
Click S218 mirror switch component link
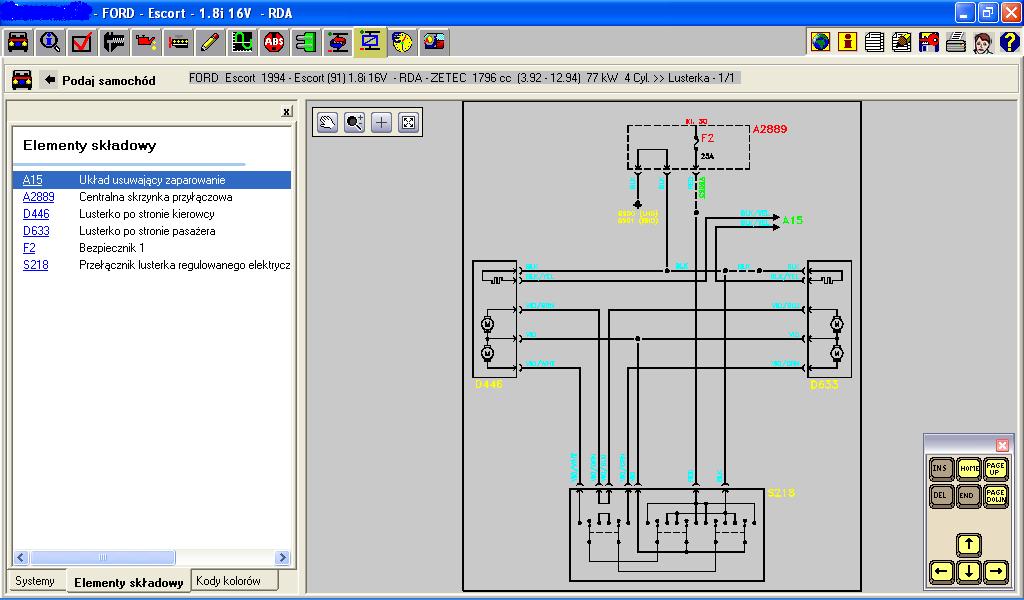35,265
